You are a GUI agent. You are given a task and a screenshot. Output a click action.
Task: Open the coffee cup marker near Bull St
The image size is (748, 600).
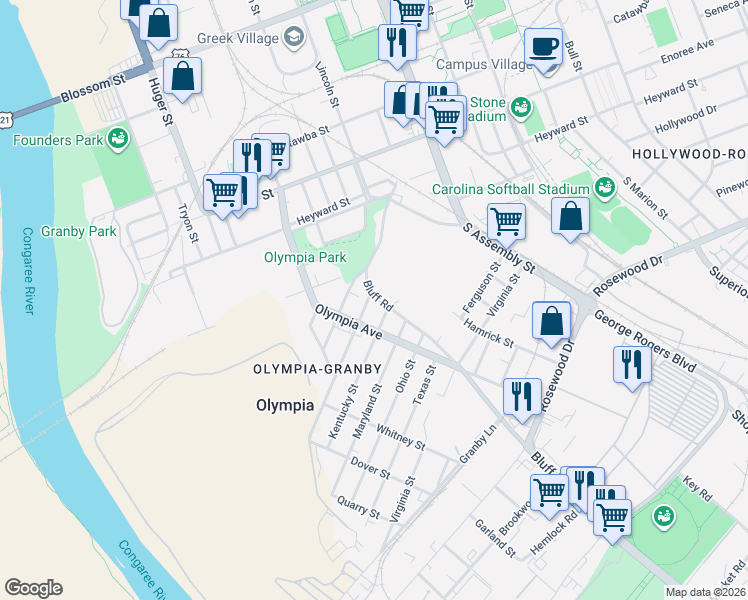[x=543, y=48]
